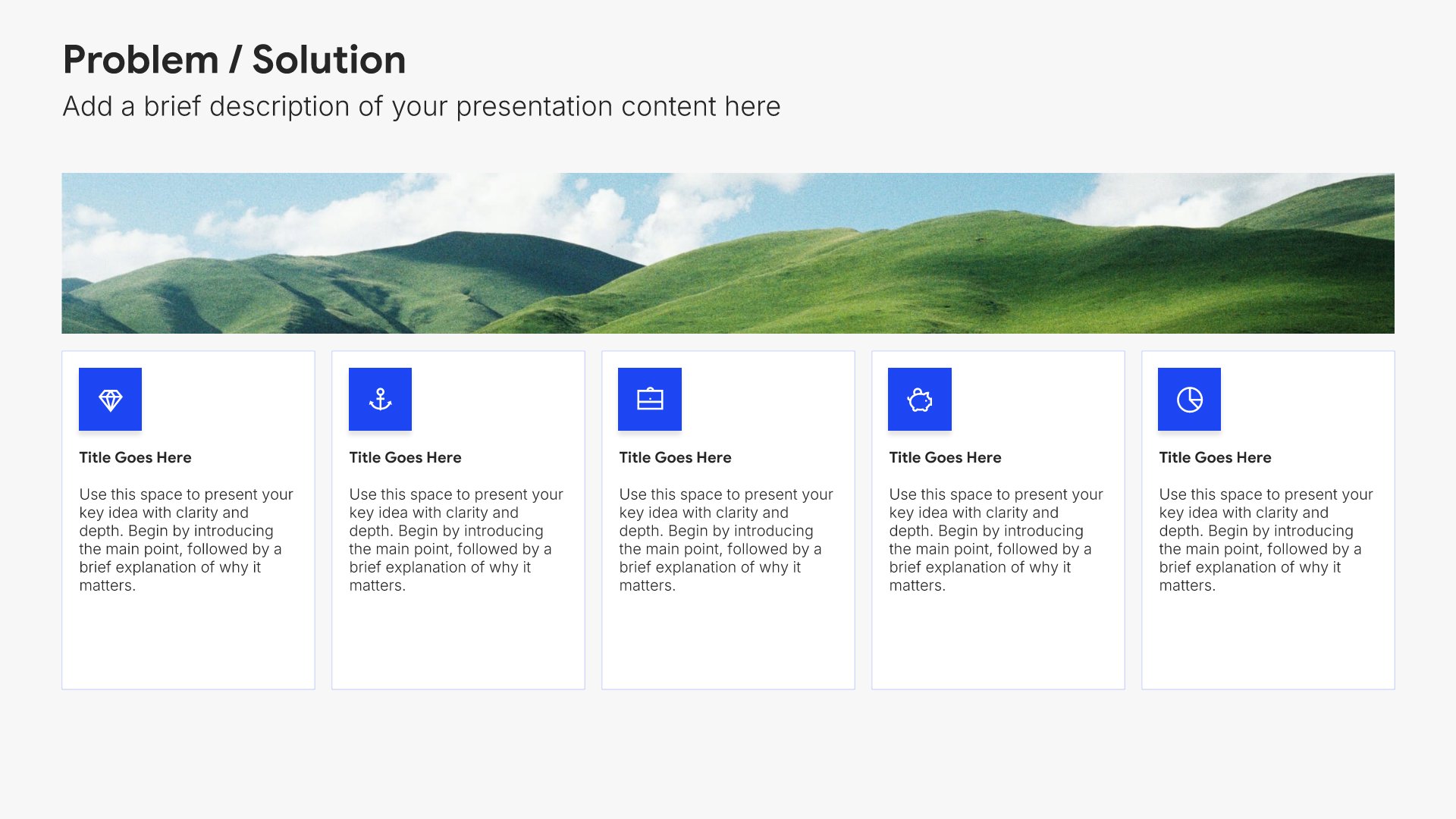Select 'Title Goes Here' under the piggy bank icon
1456x819 pixels.
click(945, 457)
